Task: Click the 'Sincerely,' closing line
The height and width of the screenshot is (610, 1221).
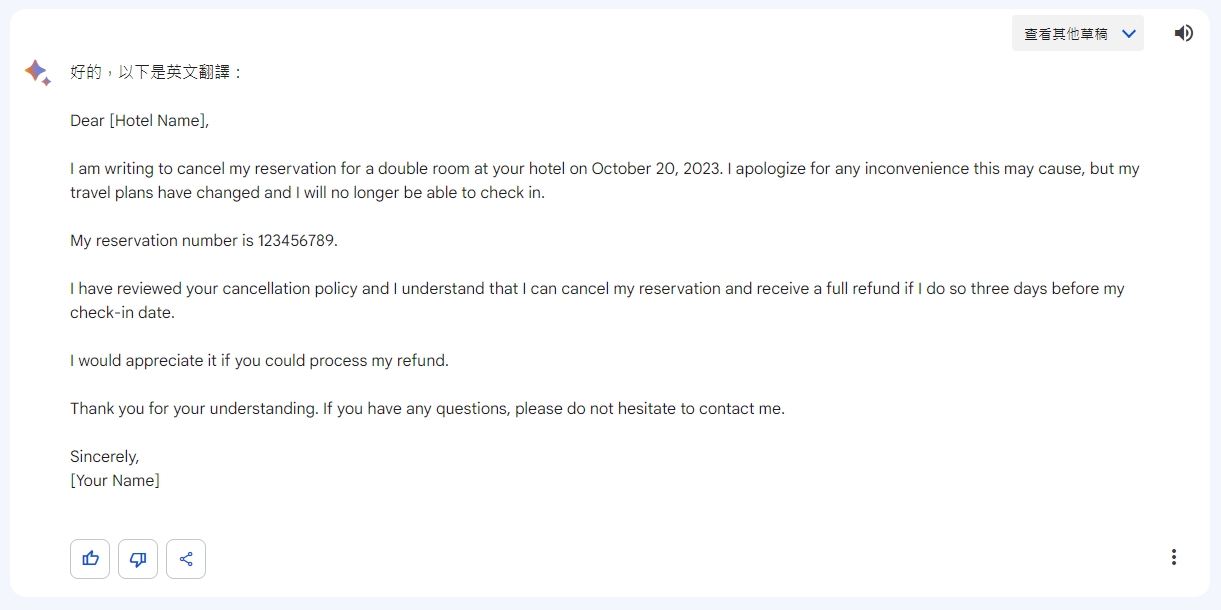Action: (x=105, y=456)
